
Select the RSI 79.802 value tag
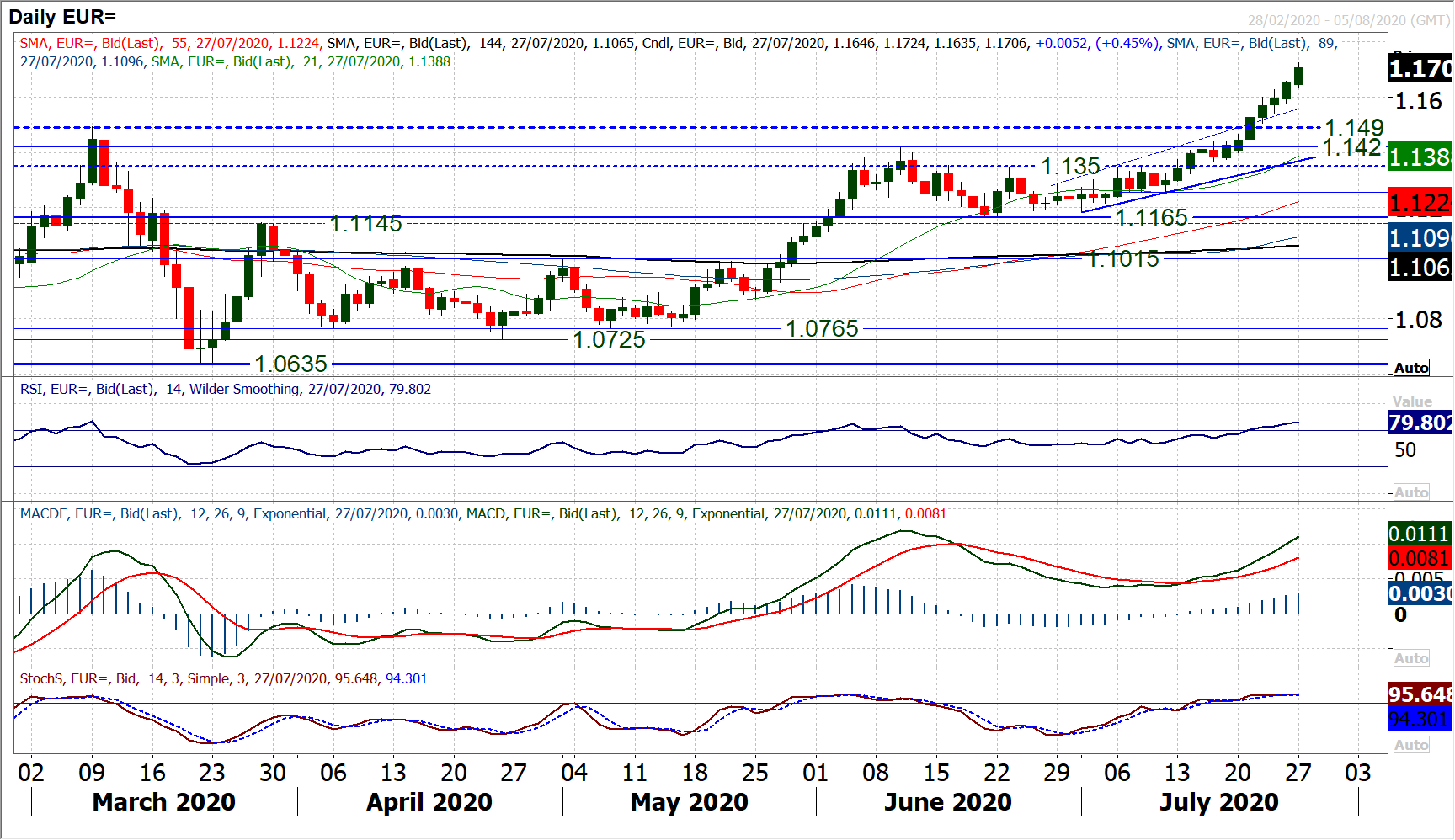click(x=1420, y=423)
